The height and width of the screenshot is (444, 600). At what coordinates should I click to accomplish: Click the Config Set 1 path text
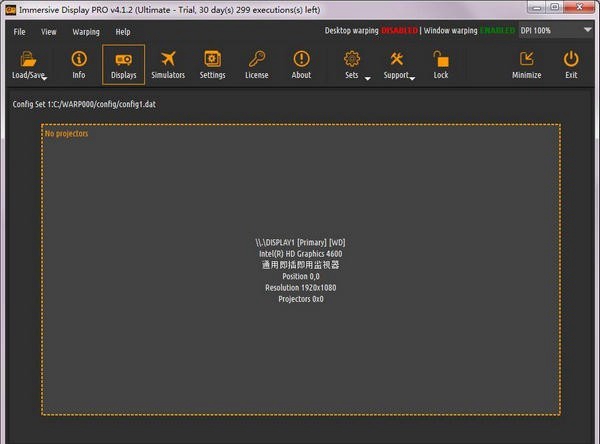[x=84, y=104]
